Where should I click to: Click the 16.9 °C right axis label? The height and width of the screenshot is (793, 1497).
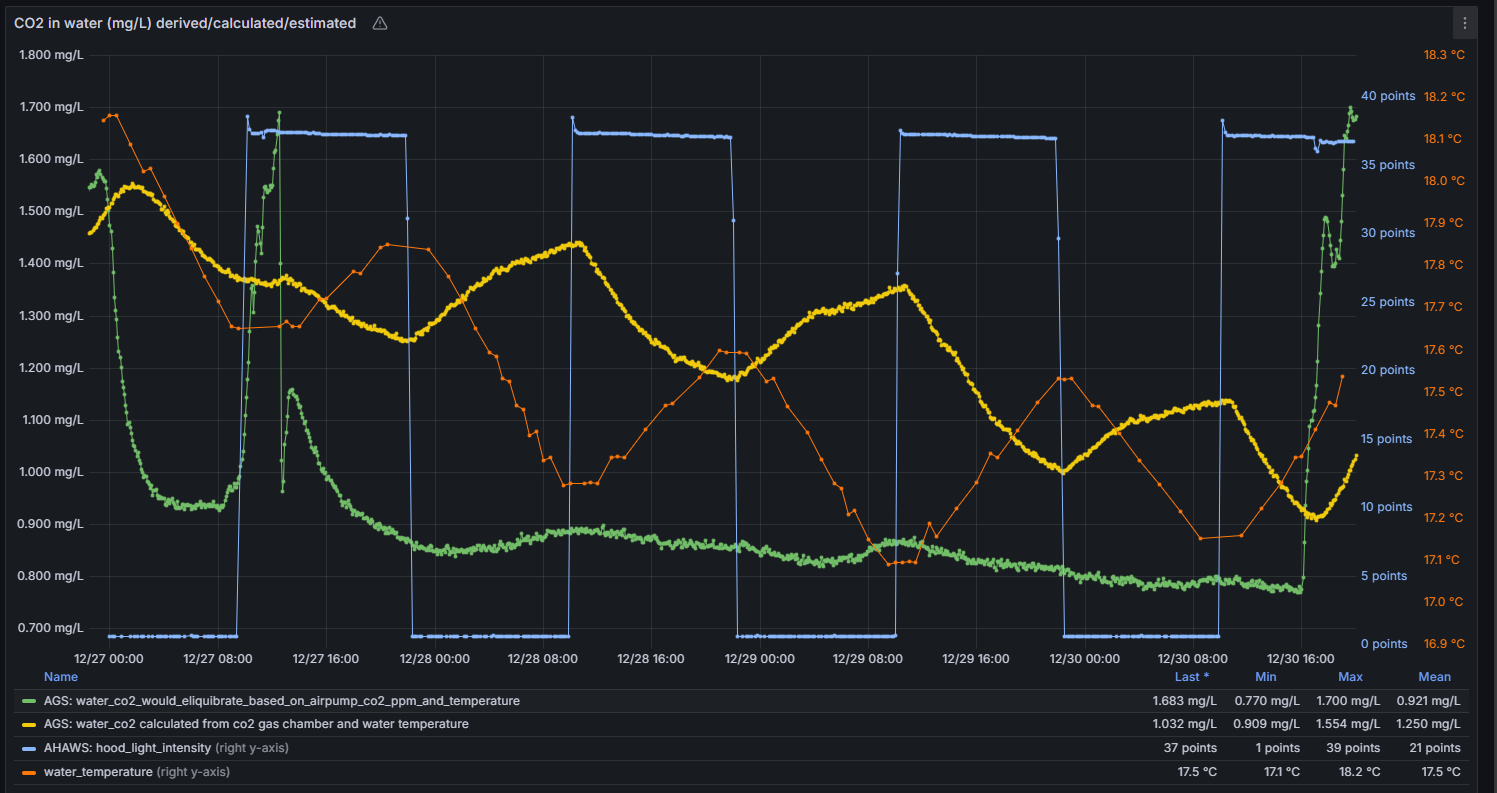(x=1444, y=644)
